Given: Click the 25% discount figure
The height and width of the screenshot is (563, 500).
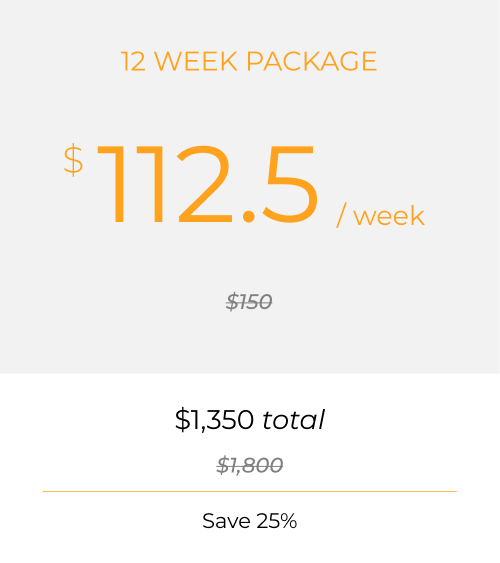Looking at the screenshot, I should click(277, 521).
